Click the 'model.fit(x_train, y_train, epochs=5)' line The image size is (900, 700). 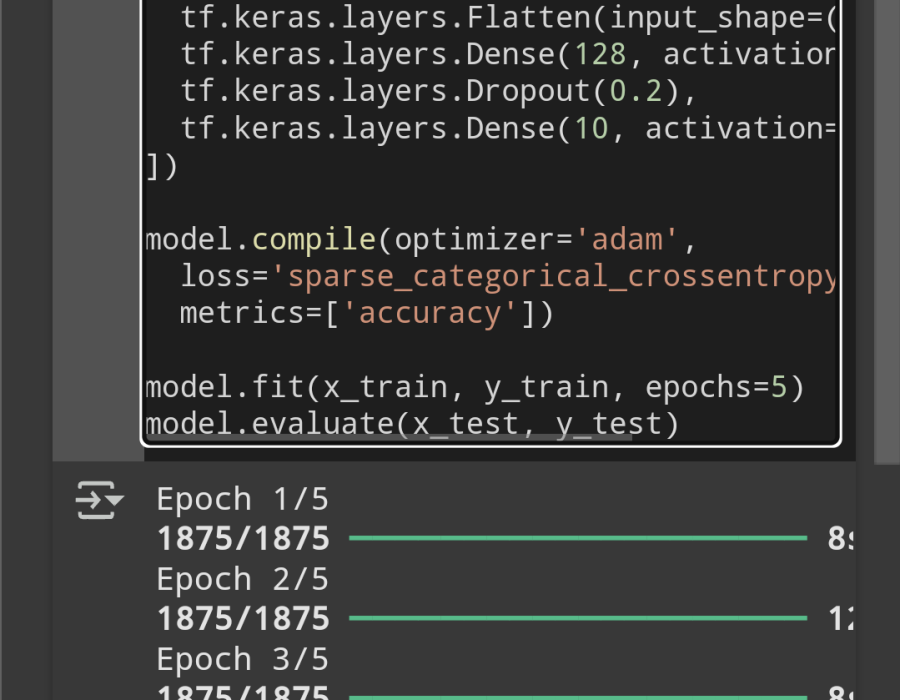tap(475, 387)
